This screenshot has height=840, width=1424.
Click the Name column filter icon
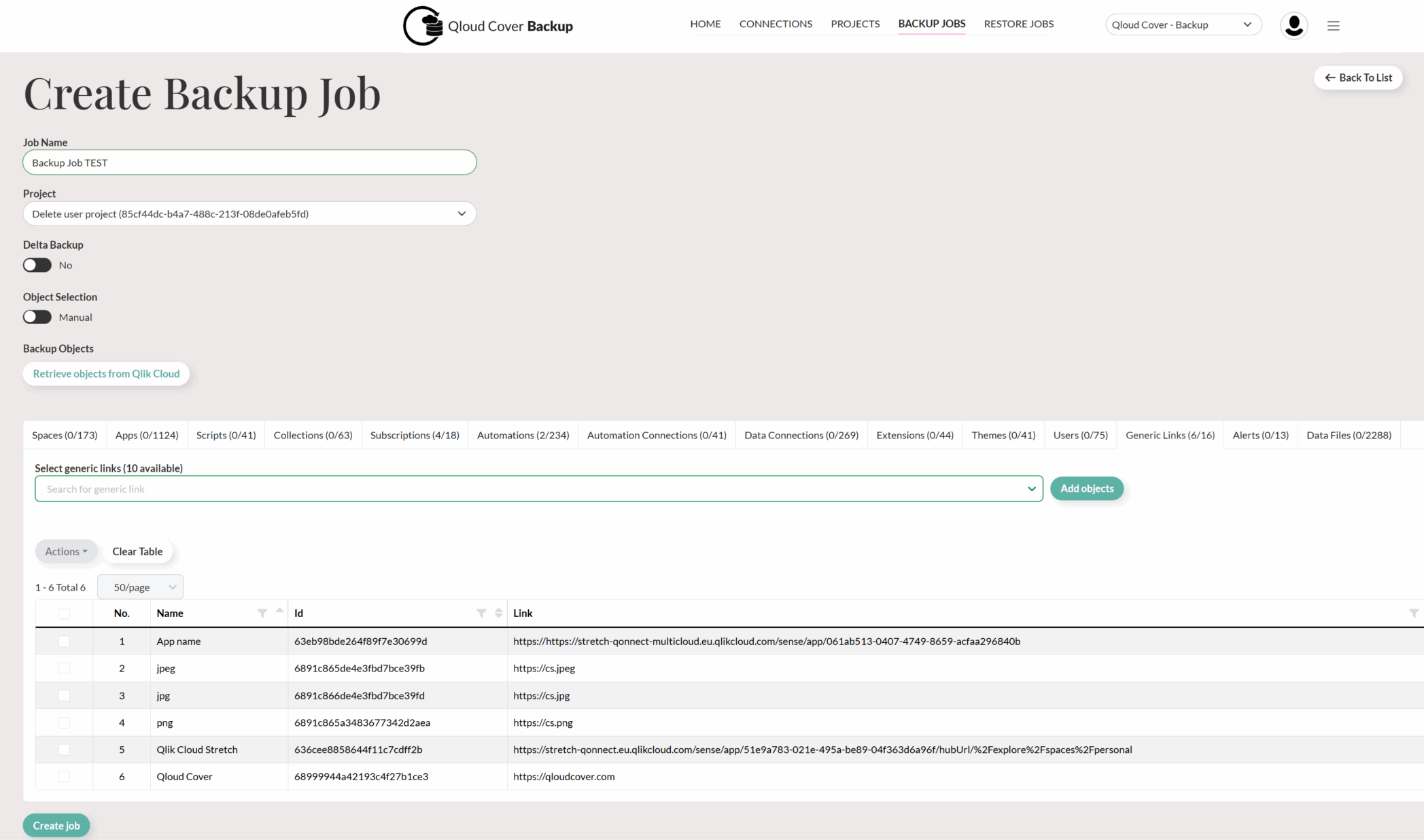coord(262,613)
